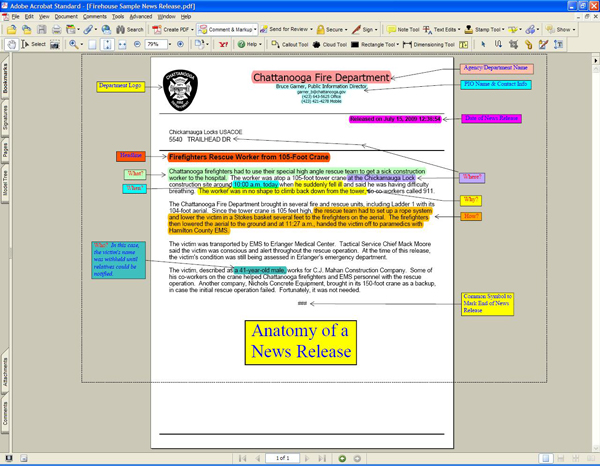Expand the Text Edits dropdown
Viewport: 600px width, 466px height.
pos(459,29)
